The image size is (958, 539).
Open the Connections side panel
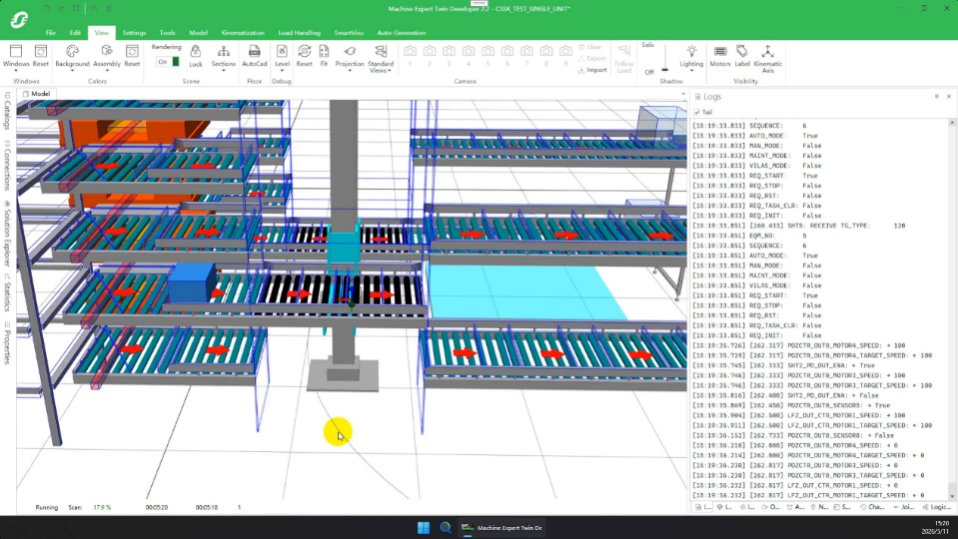pyautogui.click(x=7, y=166)
